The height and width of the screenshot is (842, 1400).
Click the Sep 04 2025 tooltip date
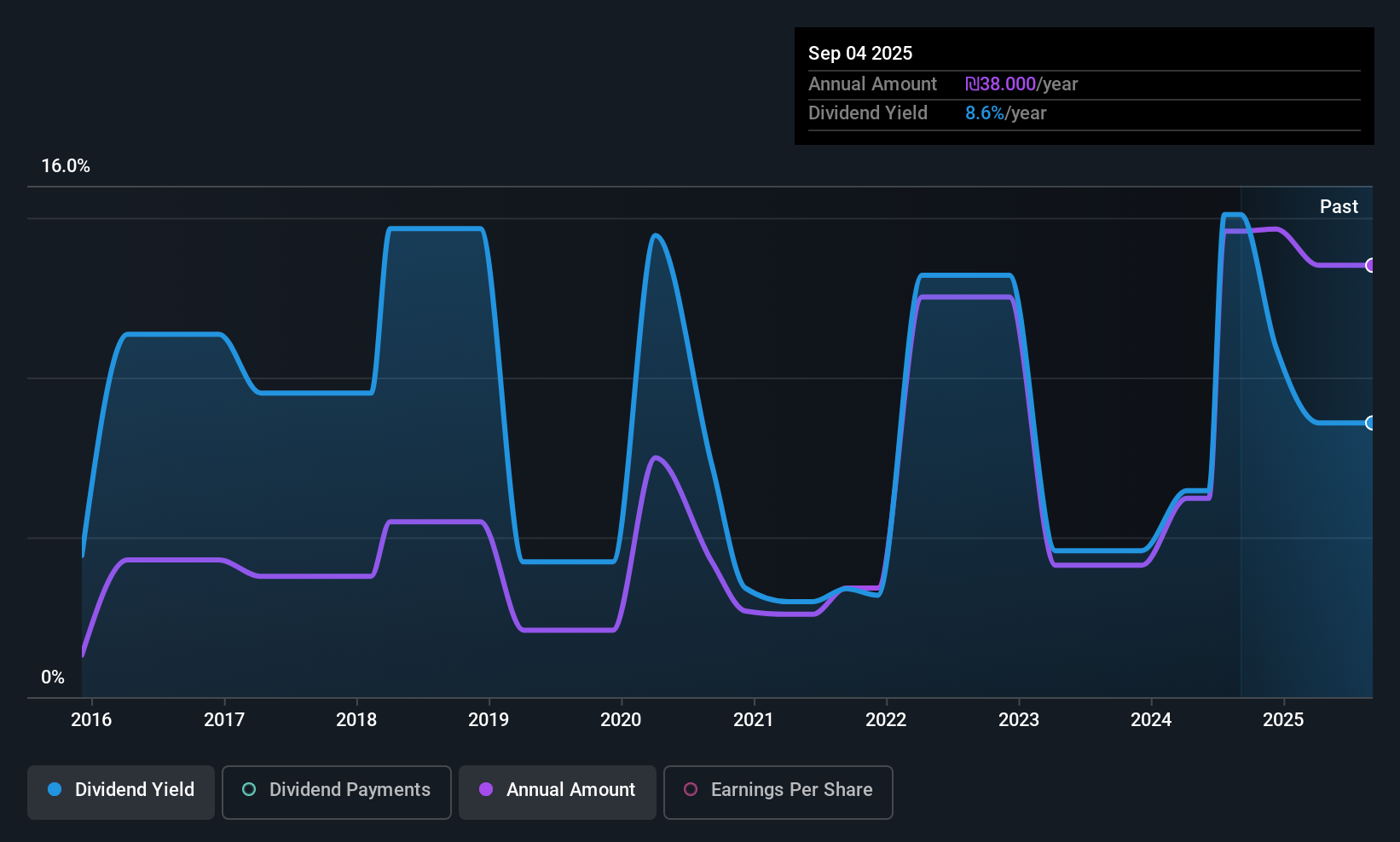click(x=860, y=53)
